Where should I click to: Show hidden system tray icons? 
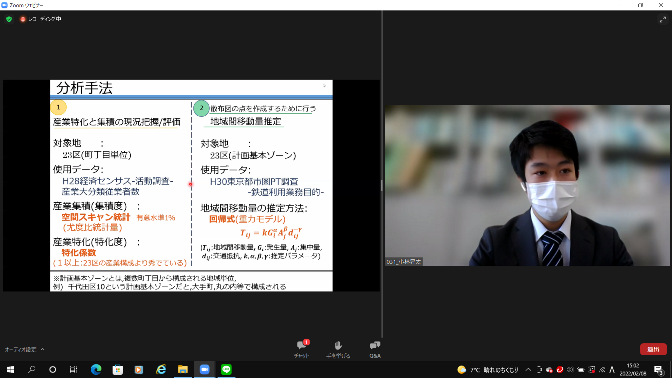tap(528, 369)
